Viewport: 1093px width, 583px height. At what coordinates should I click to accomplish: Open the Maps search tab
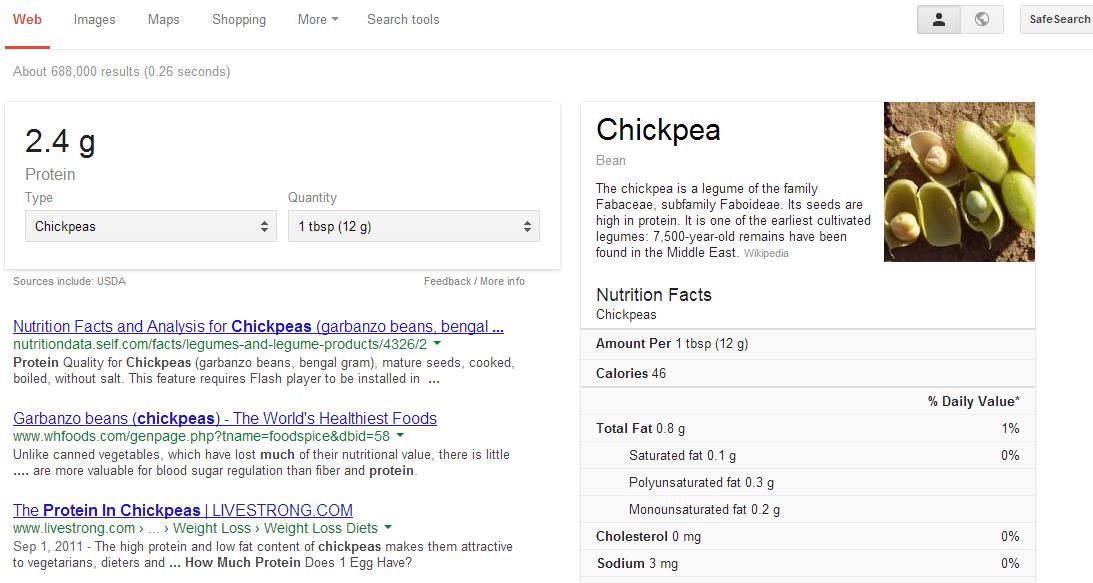(x=162, y=19)
